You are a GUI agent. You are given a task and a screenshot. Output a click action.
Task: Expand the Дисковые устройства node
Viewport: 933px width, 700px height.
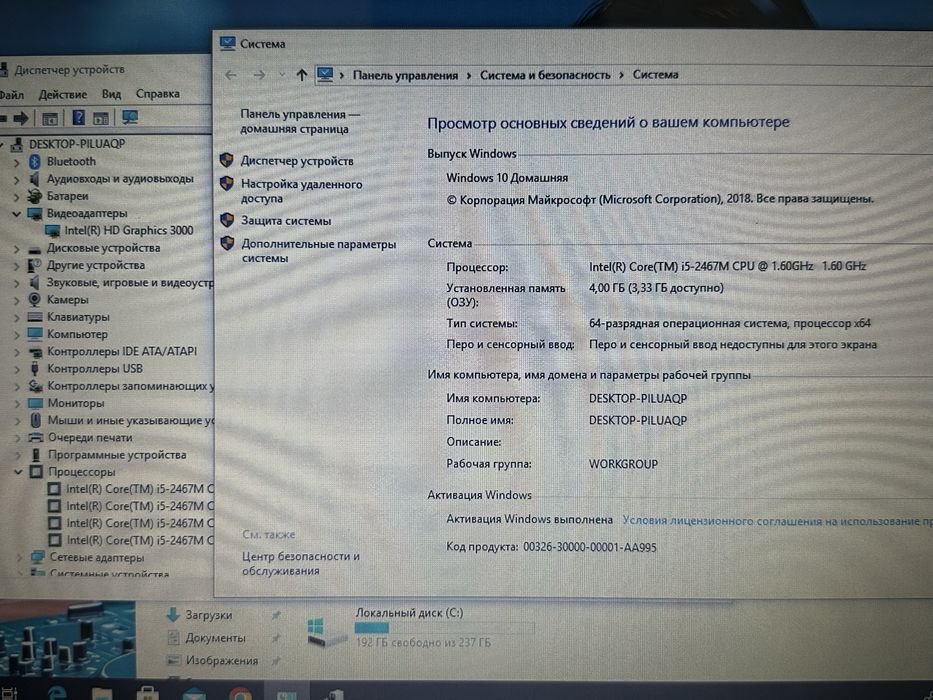(x=17, y=249)
